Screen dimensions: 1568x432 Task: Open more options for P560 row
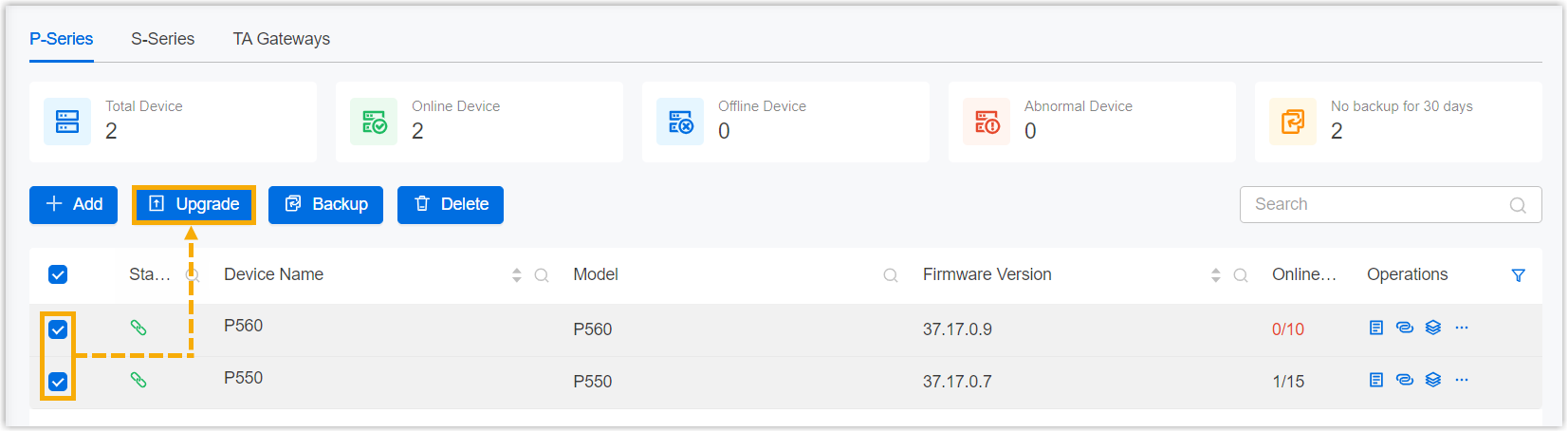tap(1462, 328)
